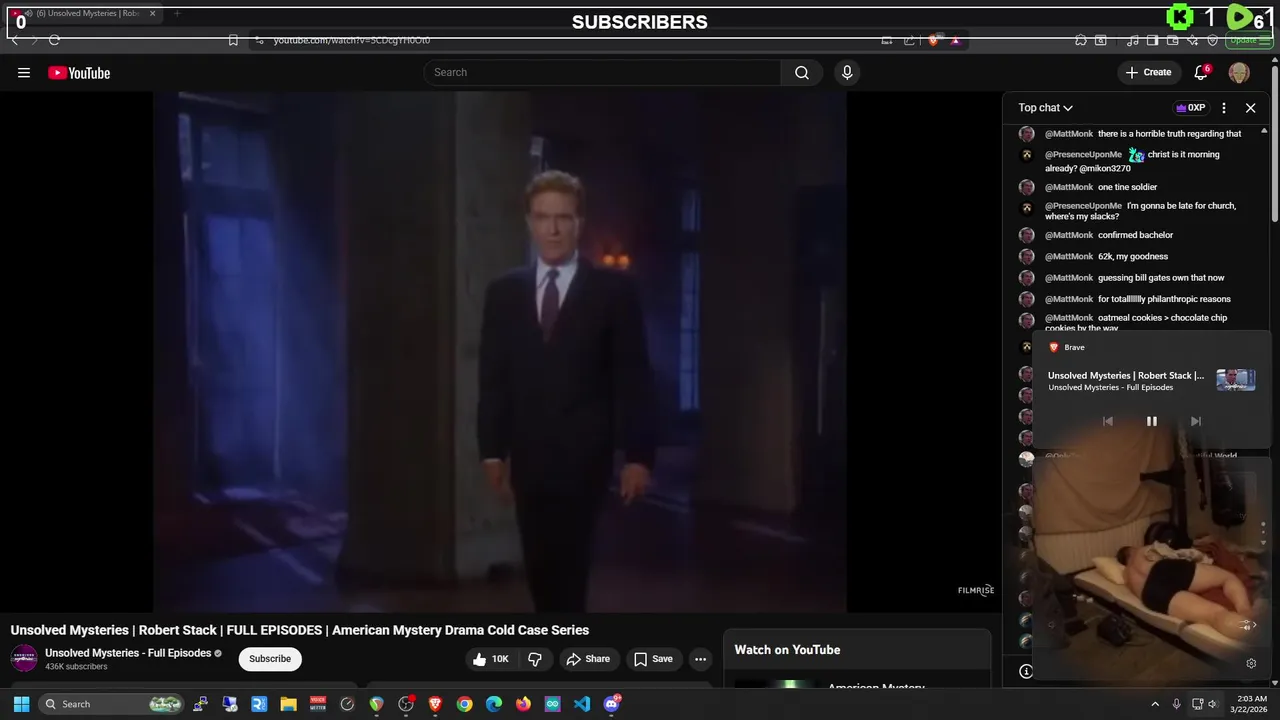
Task: Click the Create button
Action: pyautogui.click(x=1148, y=72)
